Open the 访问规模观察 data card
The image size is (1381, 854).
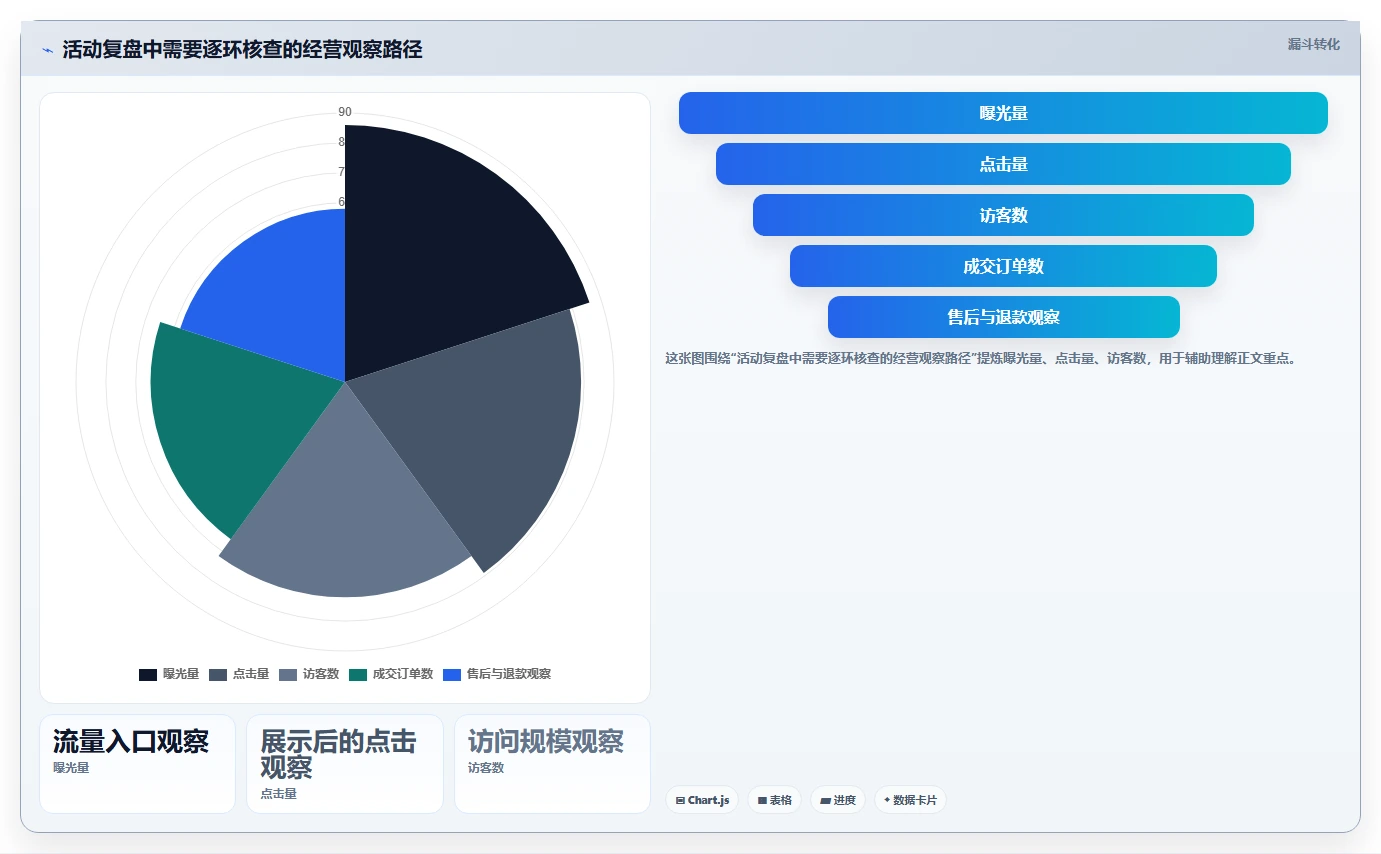click(552, 764)
